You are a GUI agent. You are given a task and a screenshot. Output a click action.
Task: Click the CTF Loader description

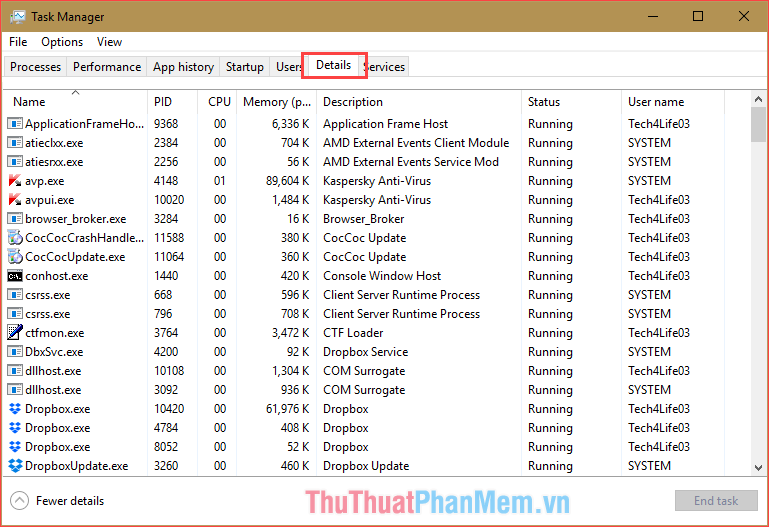(353, 333)
